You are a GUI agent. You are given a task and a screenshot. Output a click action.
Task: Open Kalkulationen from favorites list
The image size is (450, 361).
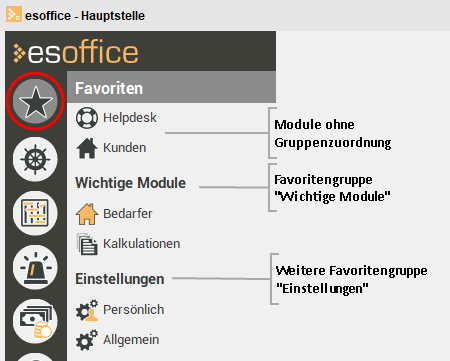tap(142, 244)
